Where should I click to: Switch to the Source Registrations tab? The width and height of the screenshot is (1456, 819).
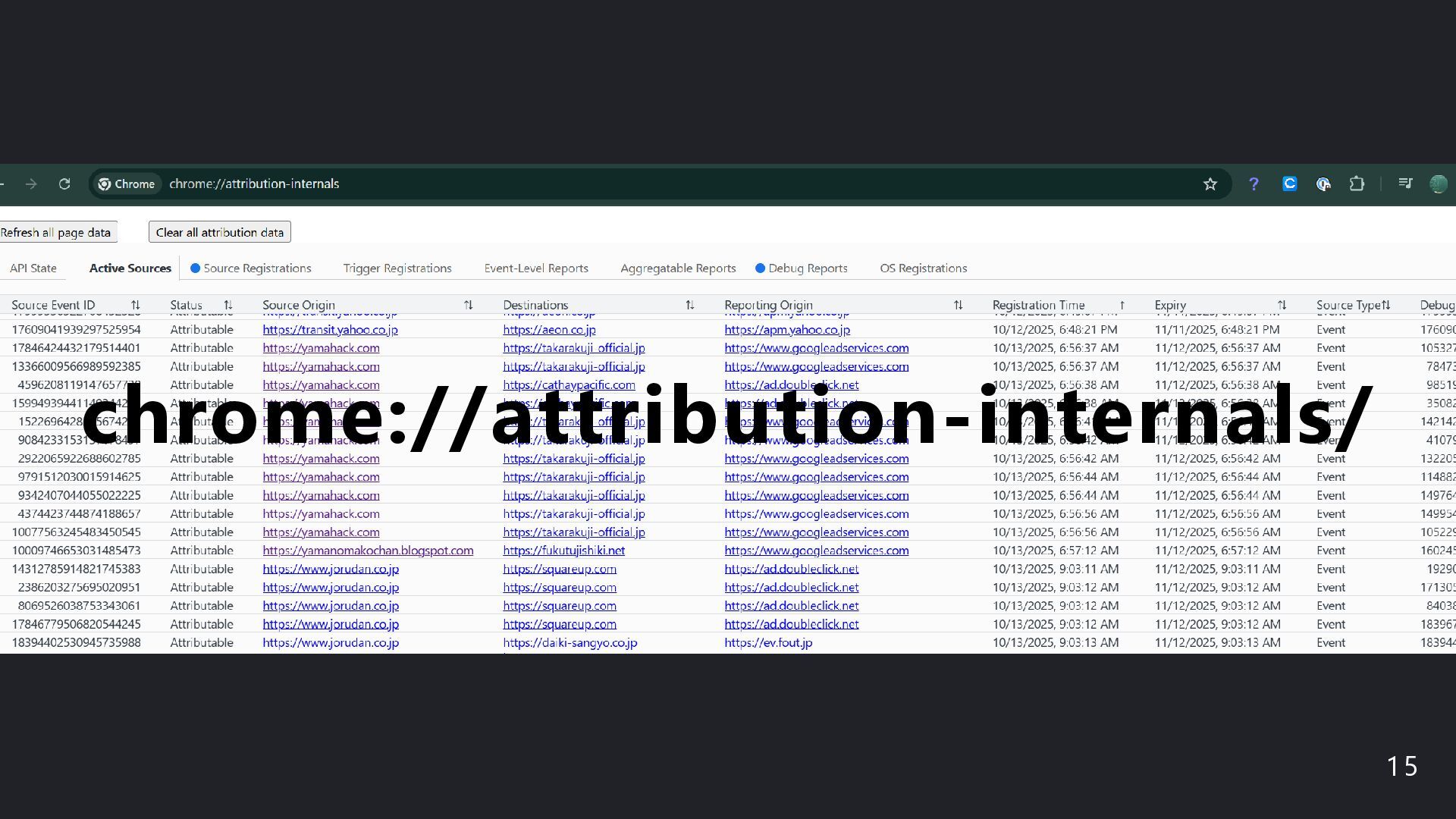pyautogui.click(x=257, y=268)
